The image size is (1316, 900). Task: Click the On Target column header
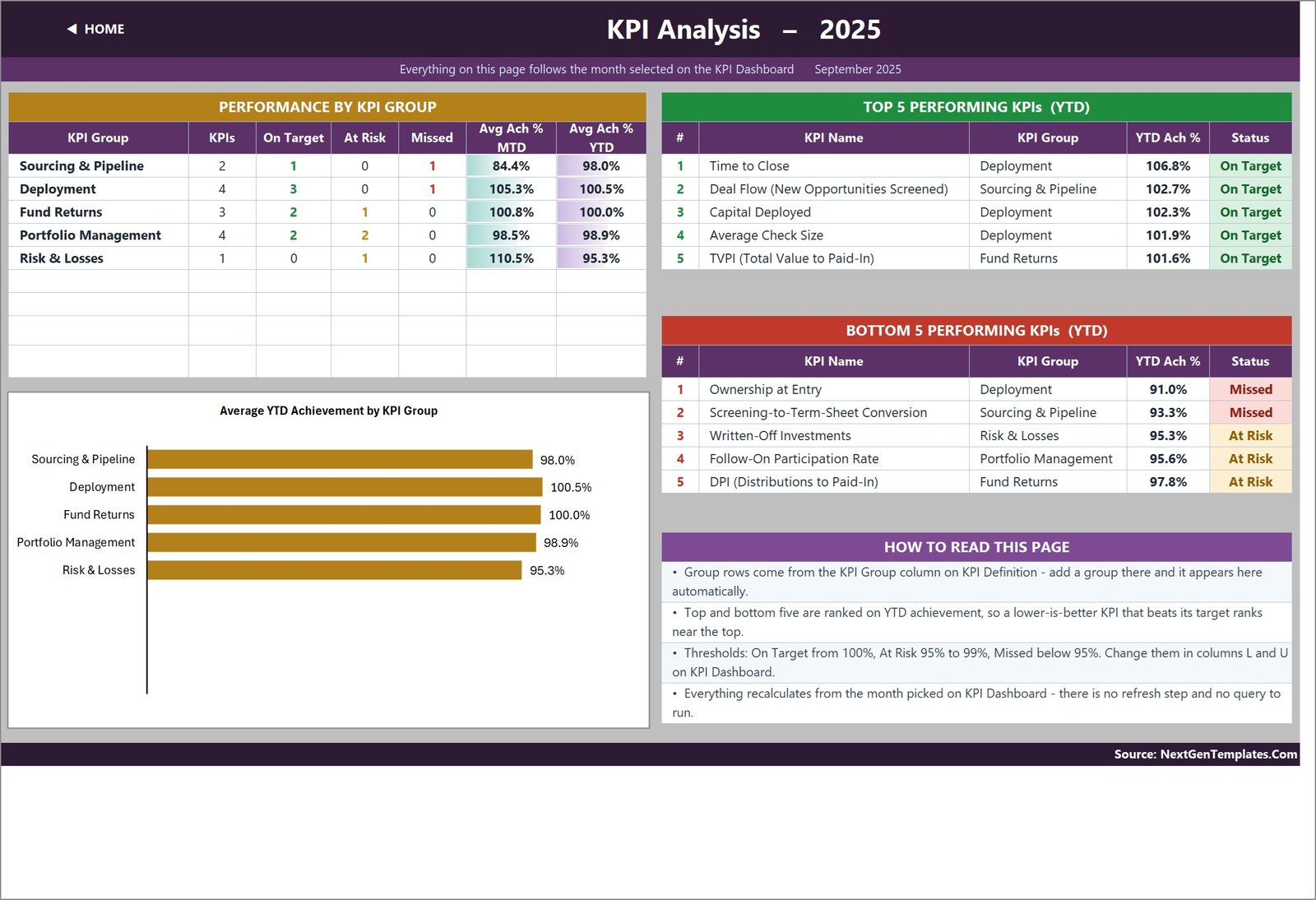coord(294,137)
